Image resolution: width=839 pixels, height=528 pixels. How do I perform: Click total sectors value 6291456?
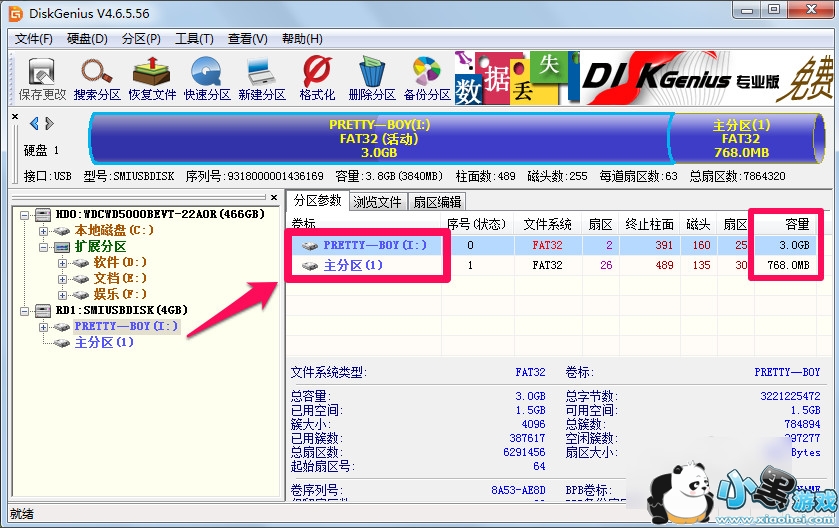point(524,452)
